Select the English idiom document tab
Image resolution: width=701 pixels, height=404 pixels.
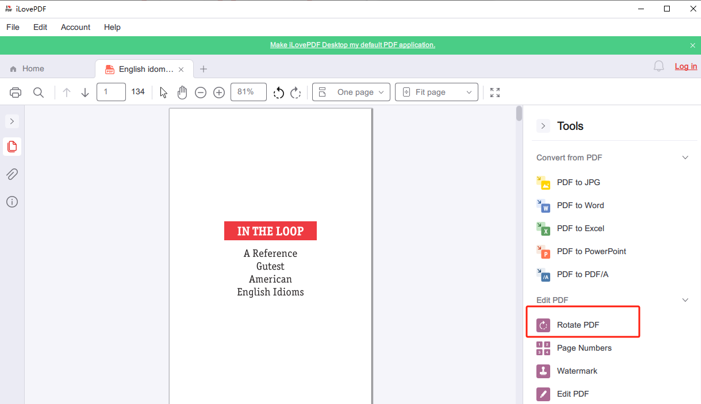point(145,69)
